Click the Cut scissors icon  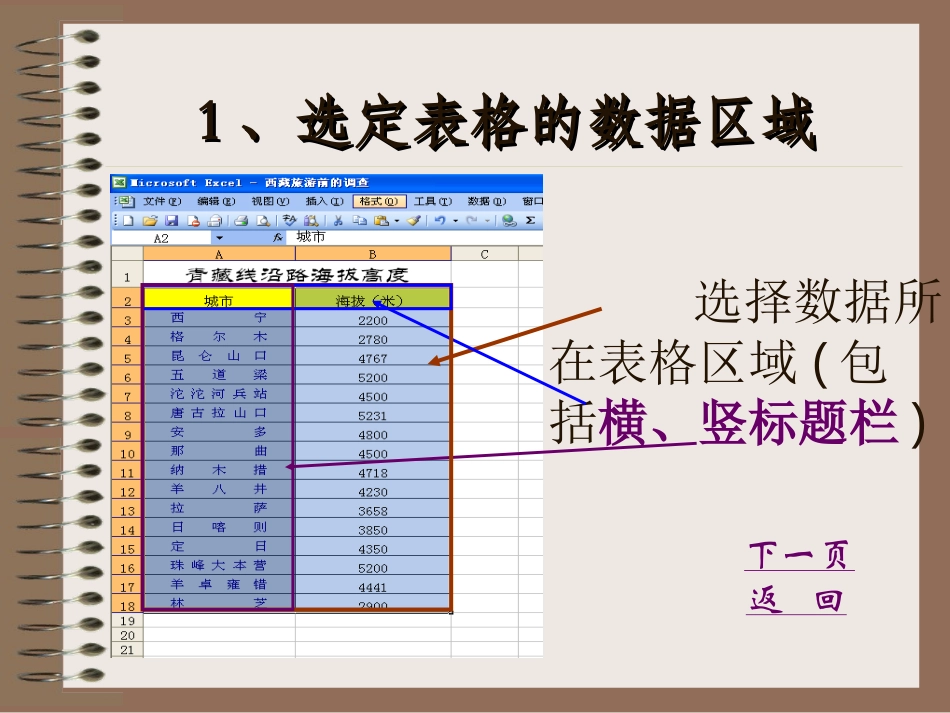coord(338,221)
